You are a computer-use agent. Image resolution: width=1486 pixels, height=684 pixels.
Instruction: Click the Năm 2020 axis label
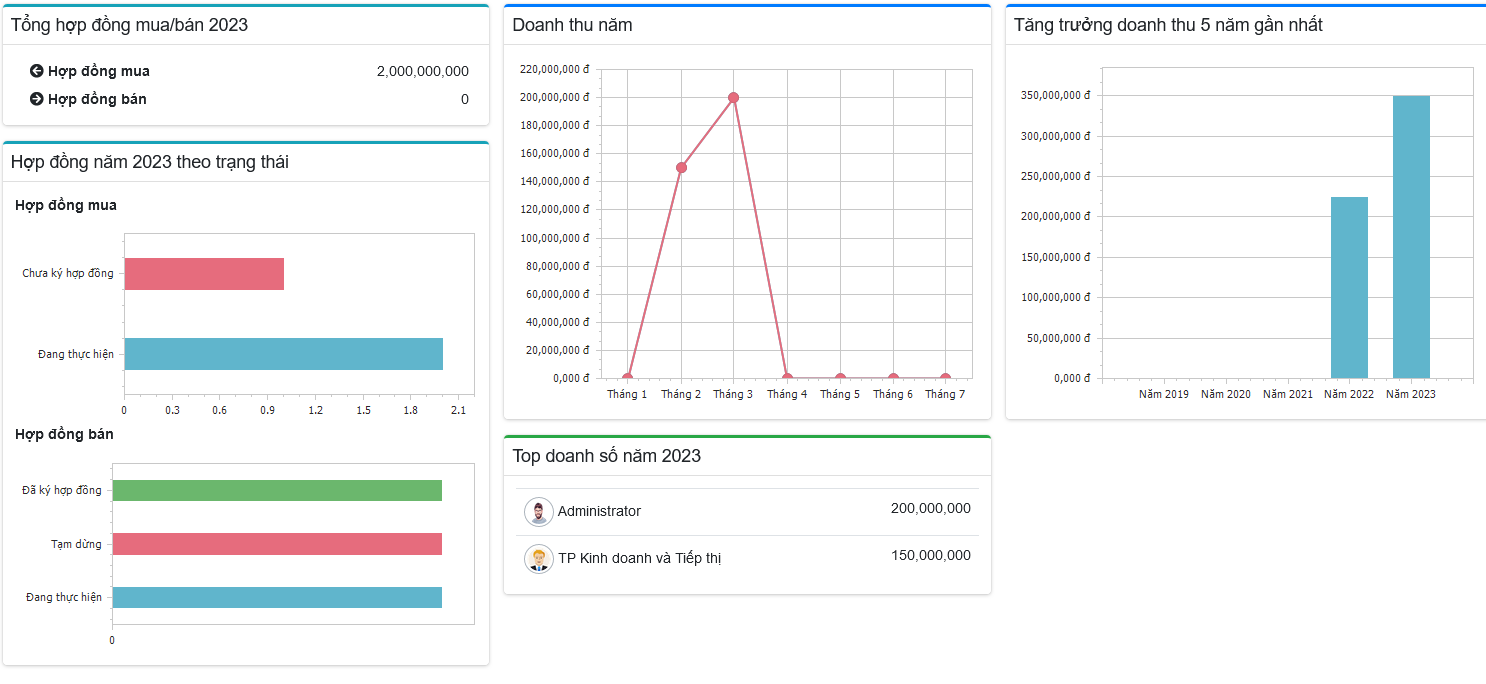click(1226, 394)
